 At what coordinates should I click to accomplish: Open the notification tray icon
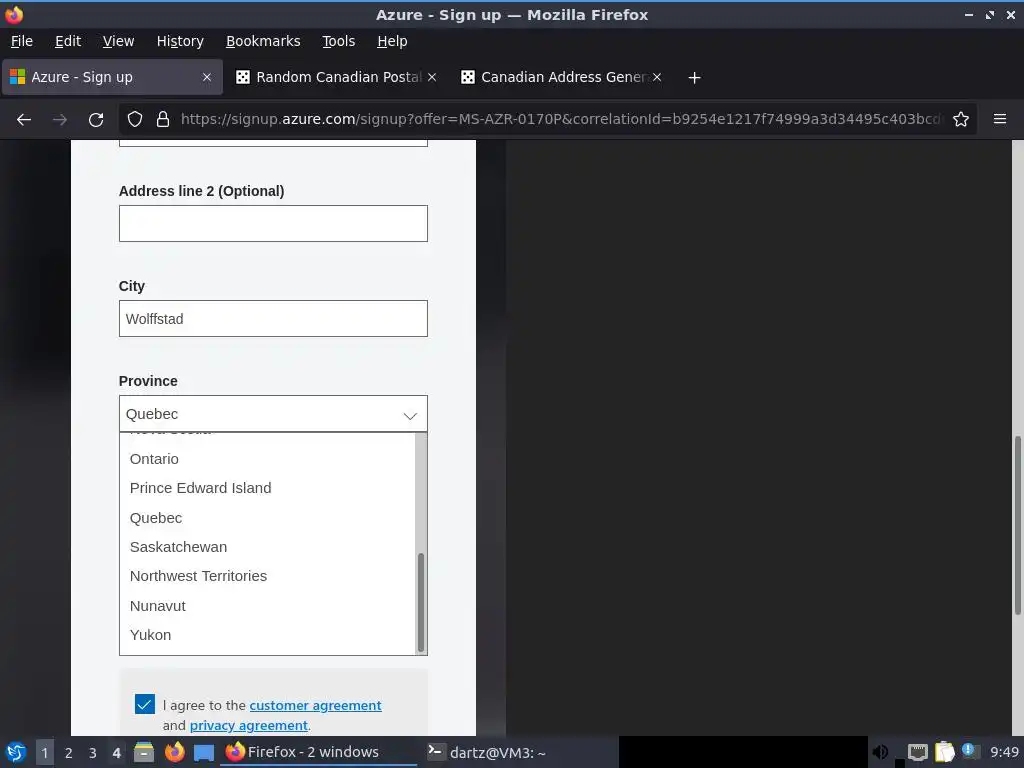(x=970, y=752)
